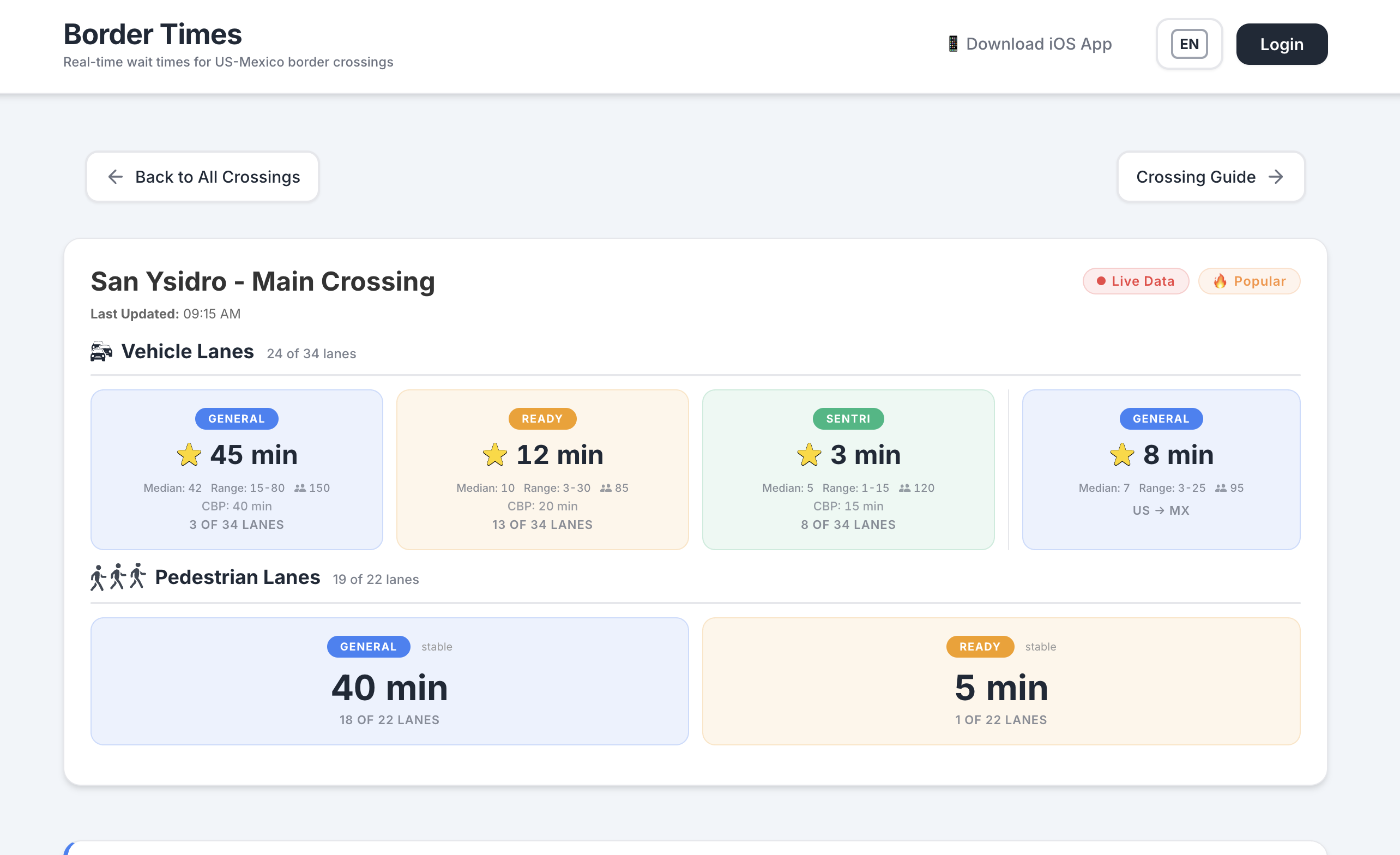The height and width of the screenshot is (855, 1400).
Task: Go Back to All Crossings
Action: tap(202, 177)
